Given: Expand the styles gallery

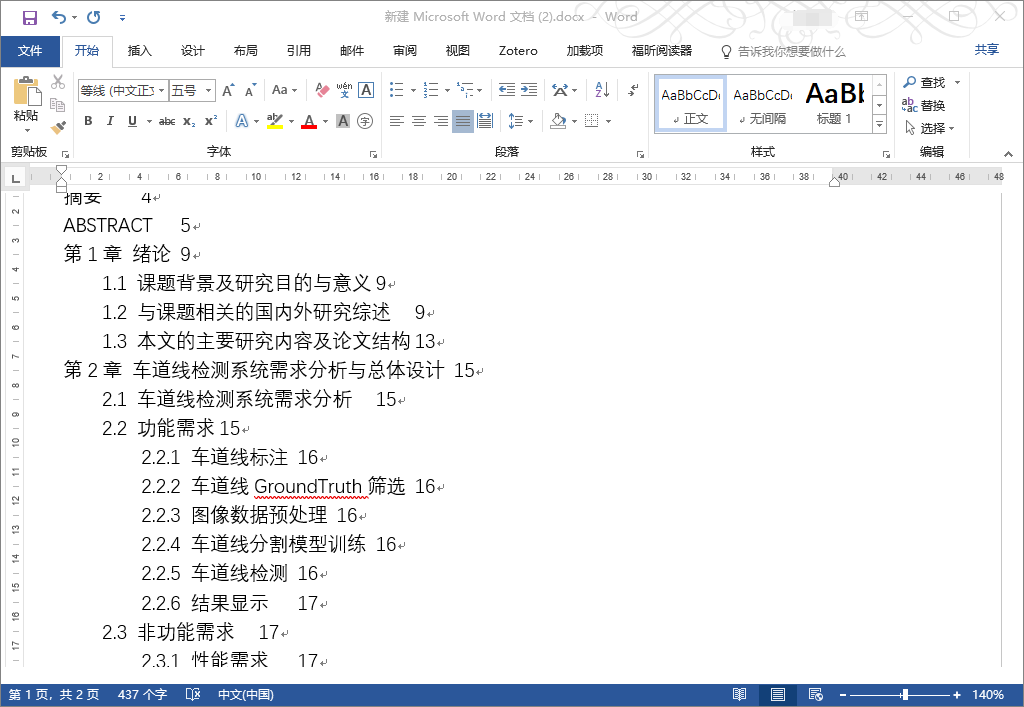Looking at the screenshot, I should pyautogui.click(x=880, y=124).
